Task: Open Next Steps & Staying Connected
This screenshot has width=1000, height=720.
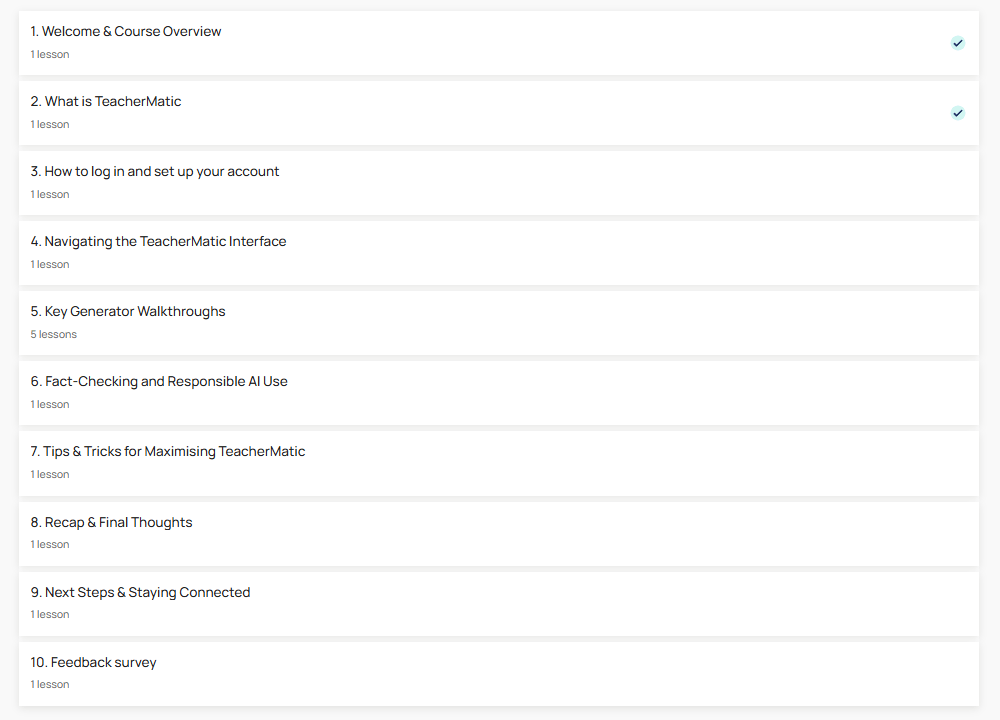Action: tap(140, 591)
